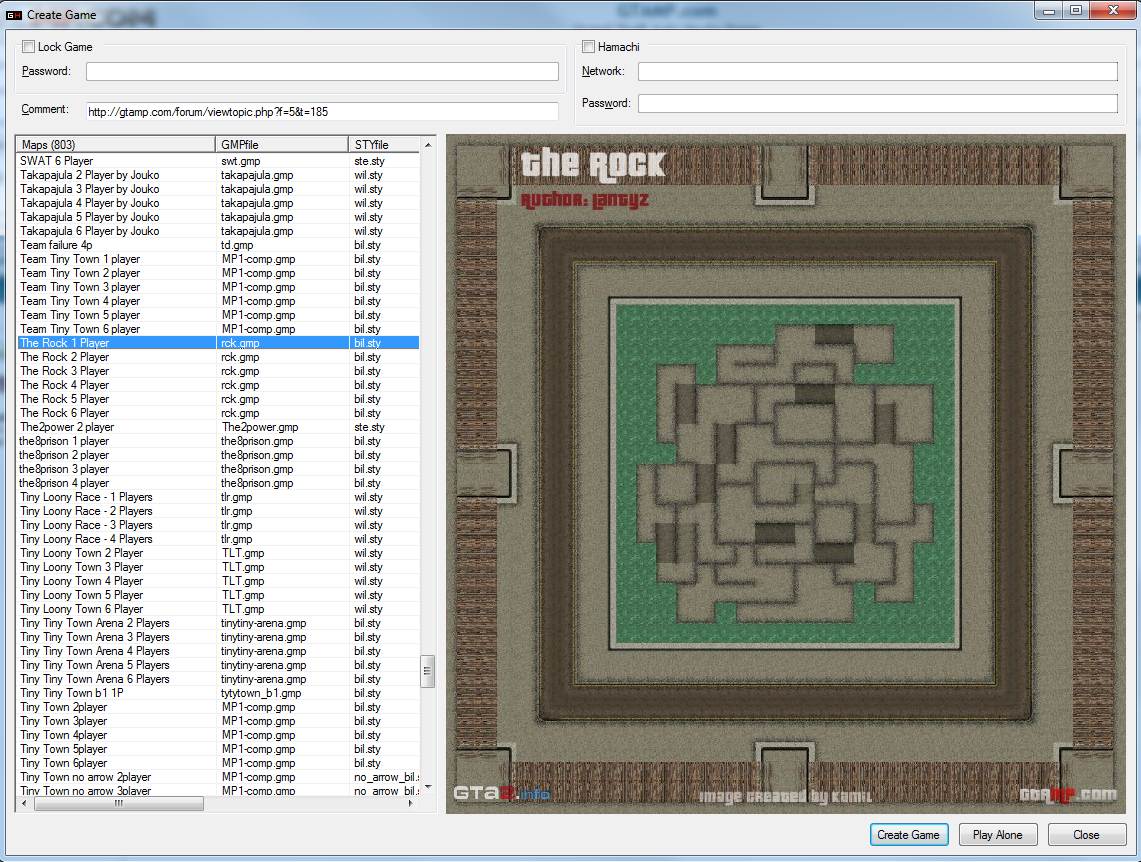Click the Comment text field
Screen dimensions: 1141x862
pos(321,111)
